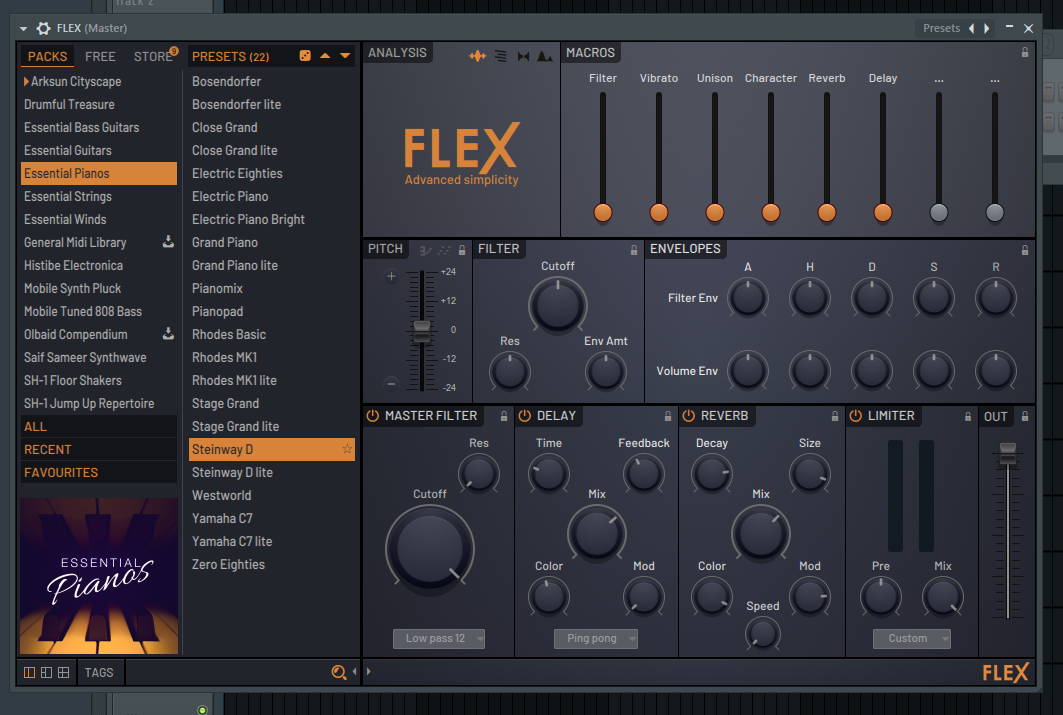Click the search input field
Viewport: 1063px width, 715px height.
click(x=227, y=672)
